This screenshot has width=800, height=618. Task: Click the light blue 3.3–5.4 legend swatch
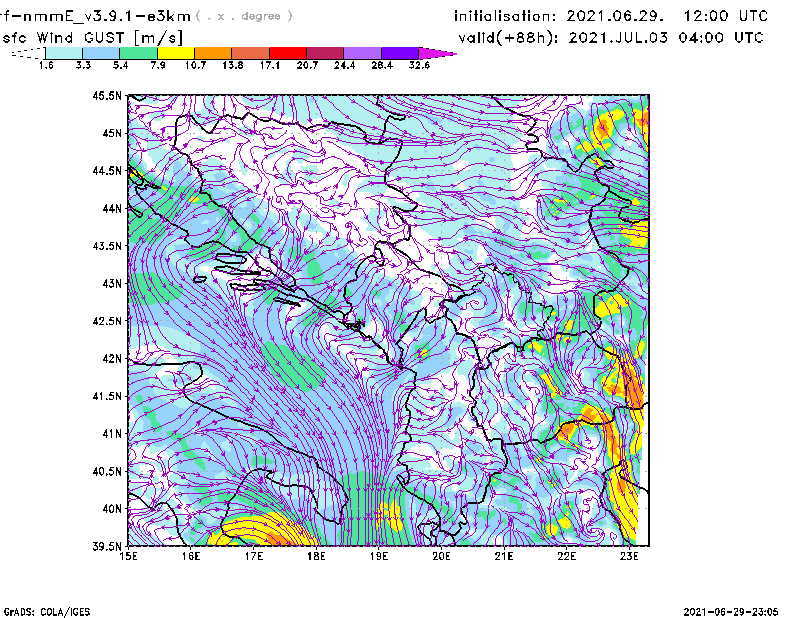pos(101,53)
